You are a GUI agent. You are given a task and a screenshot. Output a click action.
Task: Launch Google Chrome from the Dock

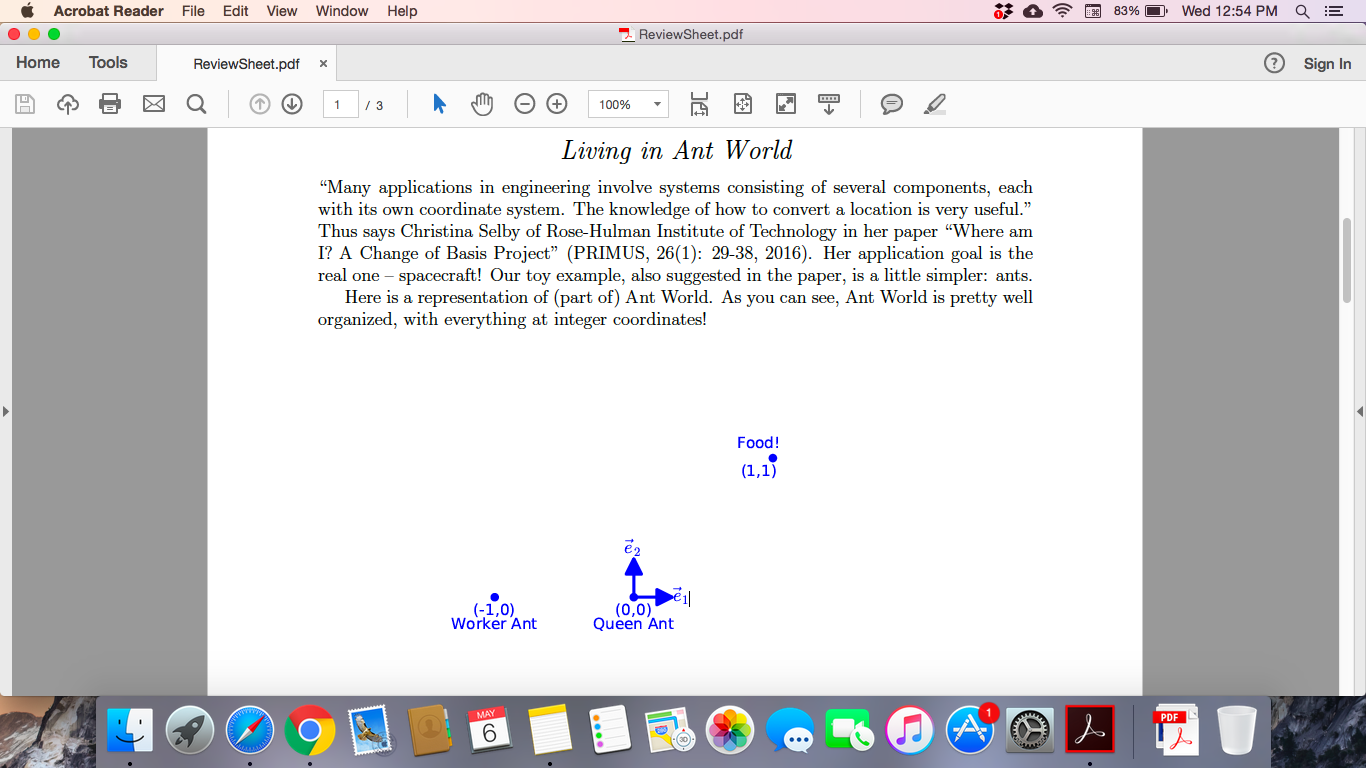tap(312, 730)
